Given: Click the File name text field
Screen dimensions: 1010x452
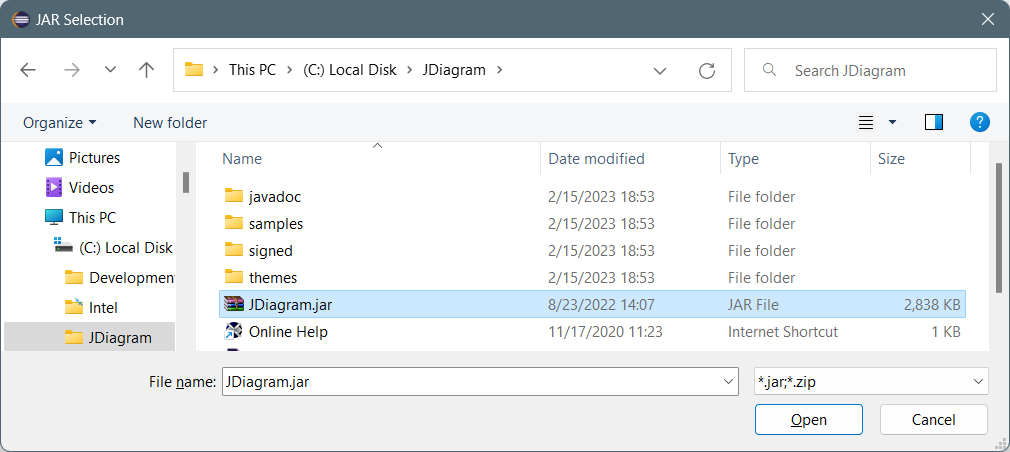Looking at the screenshot, I should [x=472, y=381].
